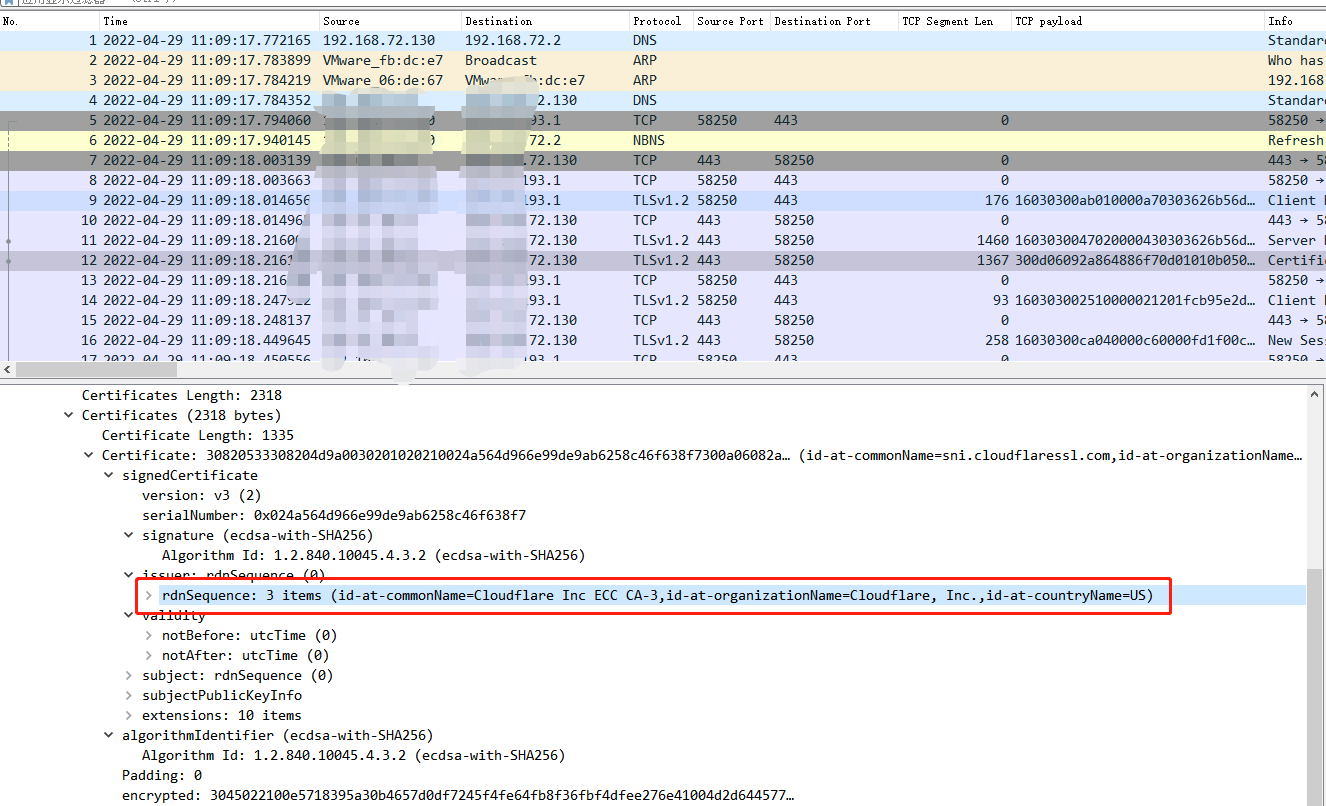
Task: Collapse the algorithmIdentifier (ecdsa-with-SHA256) node
Action: pos(109,736)
